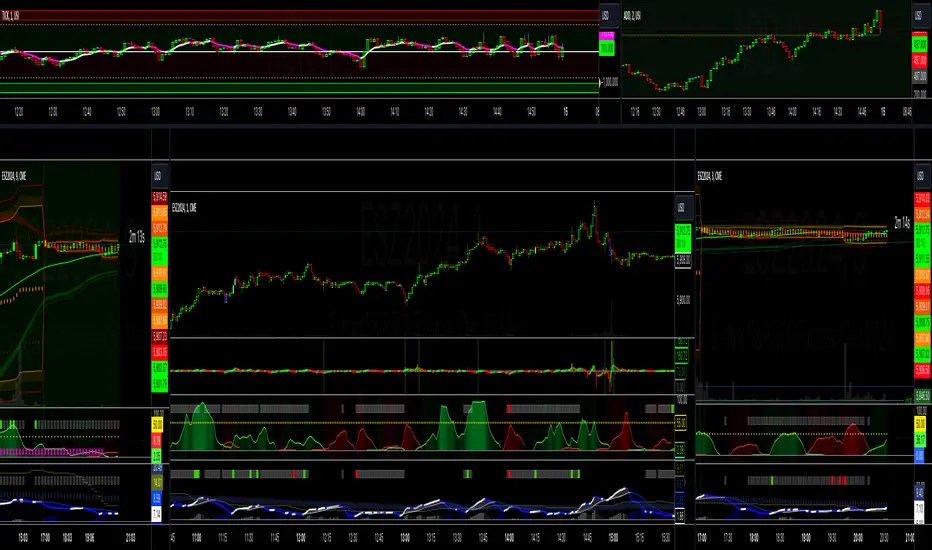Click 11:00 on center ES chart time axis
Viewport: 932px width, 550px height.
(197, 537)
